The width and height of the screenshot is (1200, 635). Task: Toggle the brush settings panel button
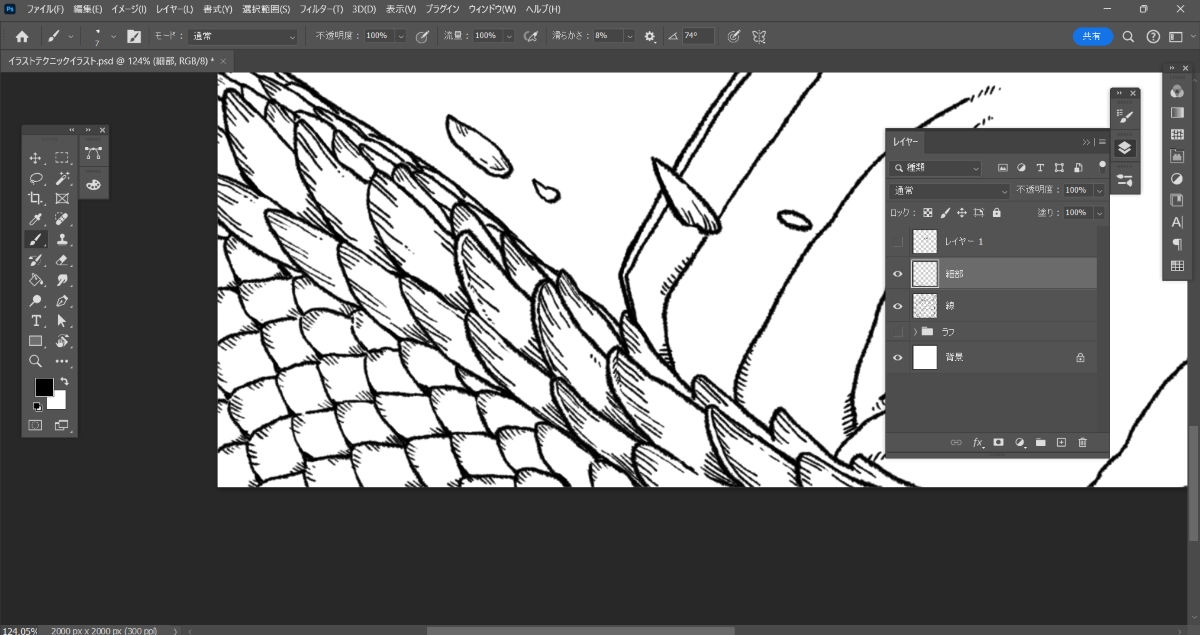[x=133, y=36]
